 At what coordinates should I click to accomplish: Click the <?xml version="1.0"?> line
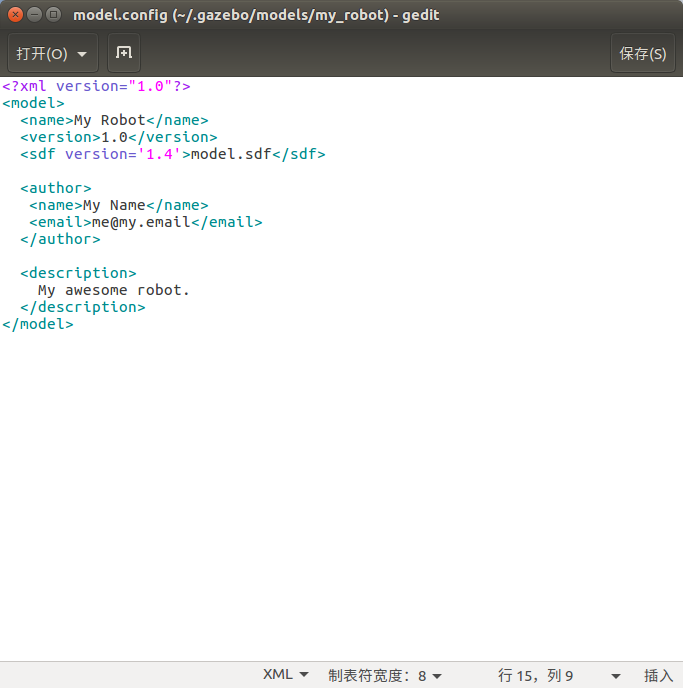[x=97, y=86]
